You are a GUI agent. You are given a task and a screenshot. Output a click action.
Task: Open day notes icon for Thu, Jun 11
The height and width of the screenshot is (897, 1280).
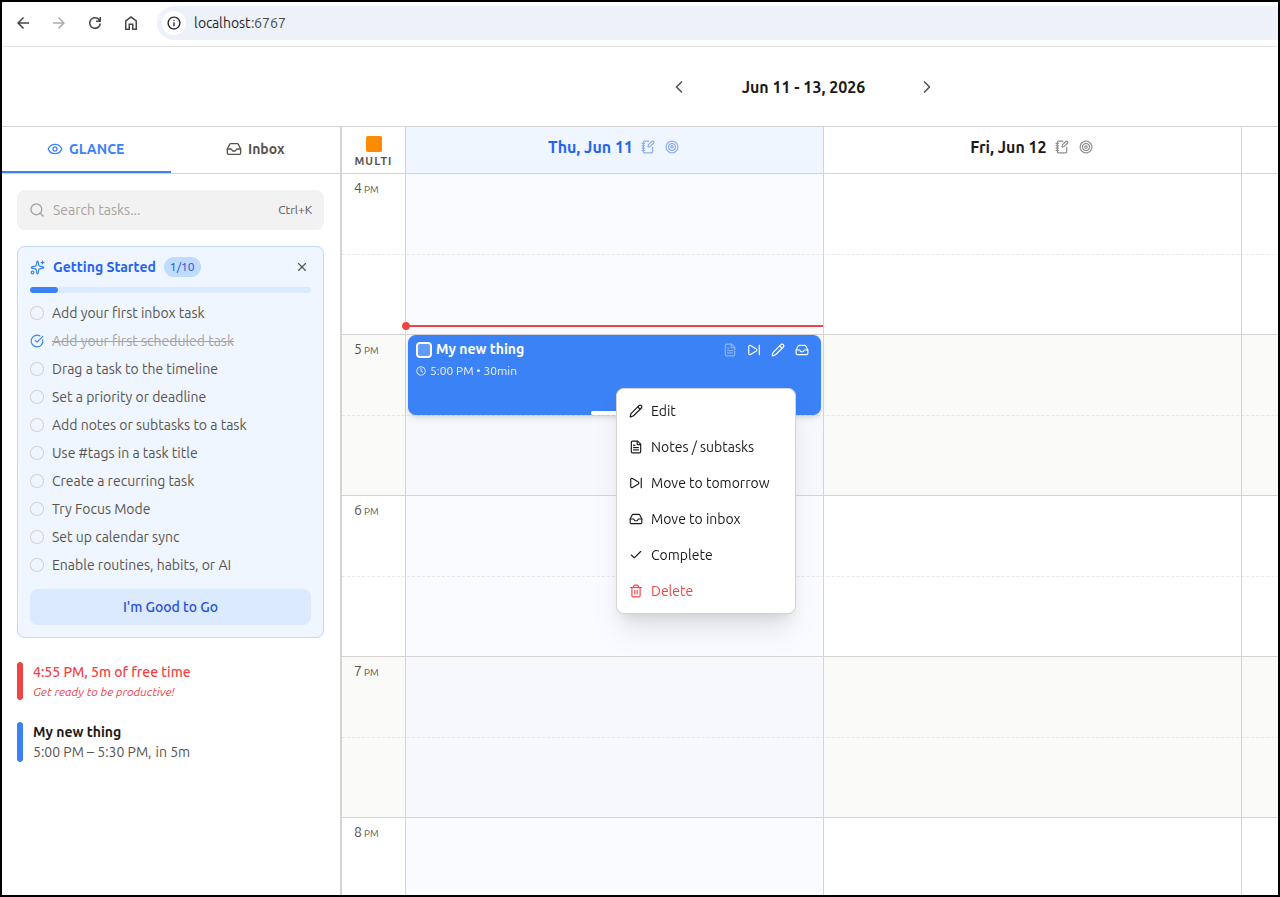[648, 147]
